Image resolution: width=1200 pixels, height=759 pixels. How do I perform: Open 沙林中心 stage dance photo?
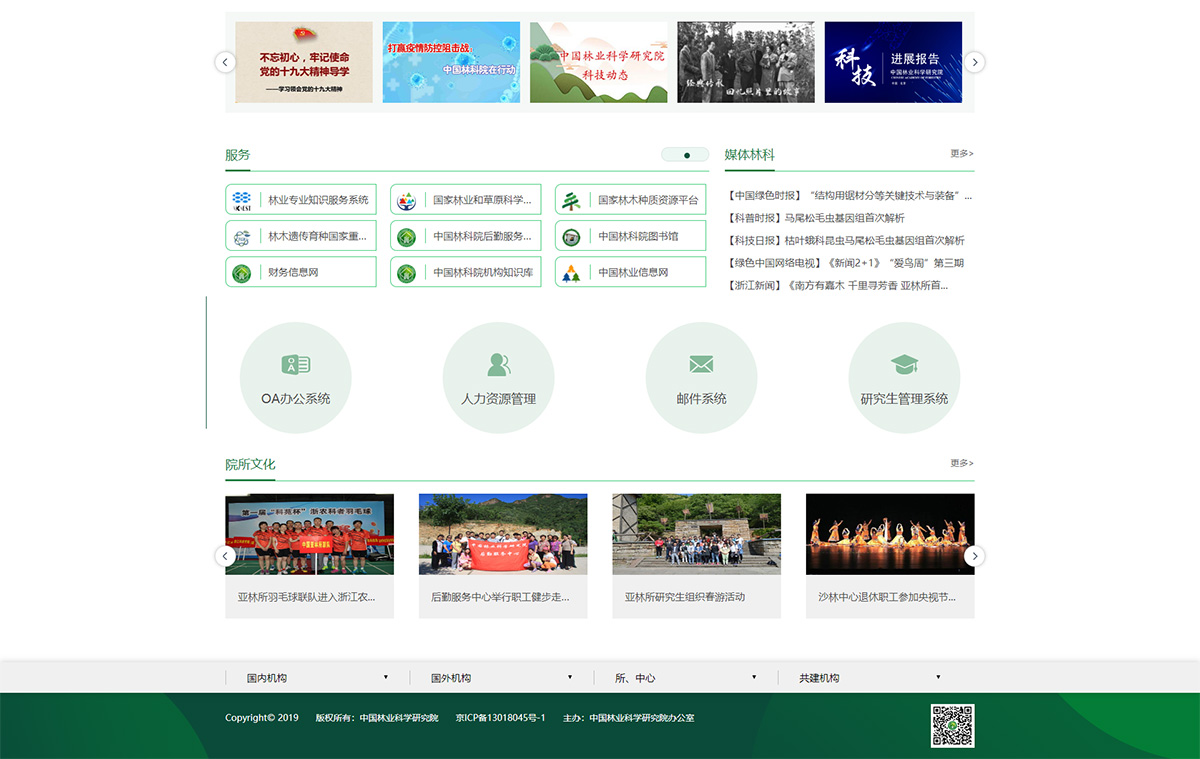coord(890,534)
